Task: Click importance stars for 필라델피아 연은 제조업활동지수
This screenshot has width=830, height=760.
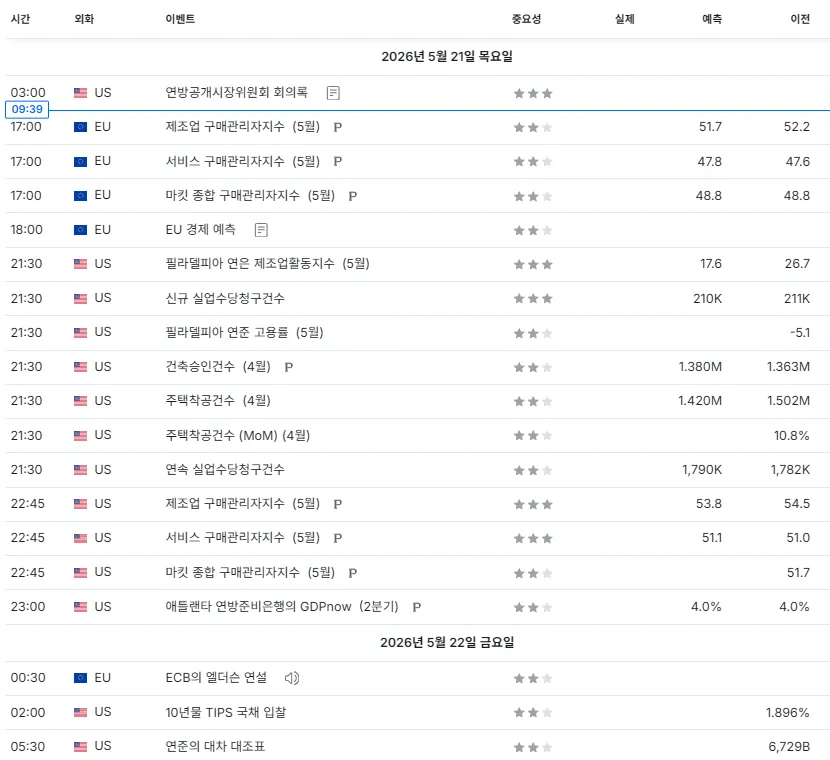Action: click(x=533, y=264)
